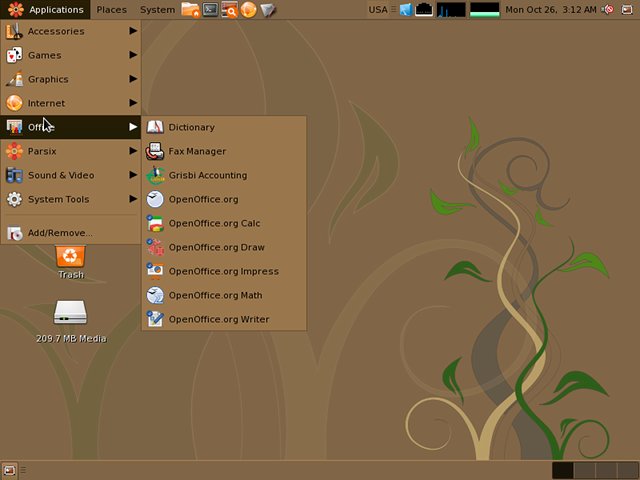Click the '209.7 MB Media' desktop label
Screen dimensions: 640x480
[71, 338]
